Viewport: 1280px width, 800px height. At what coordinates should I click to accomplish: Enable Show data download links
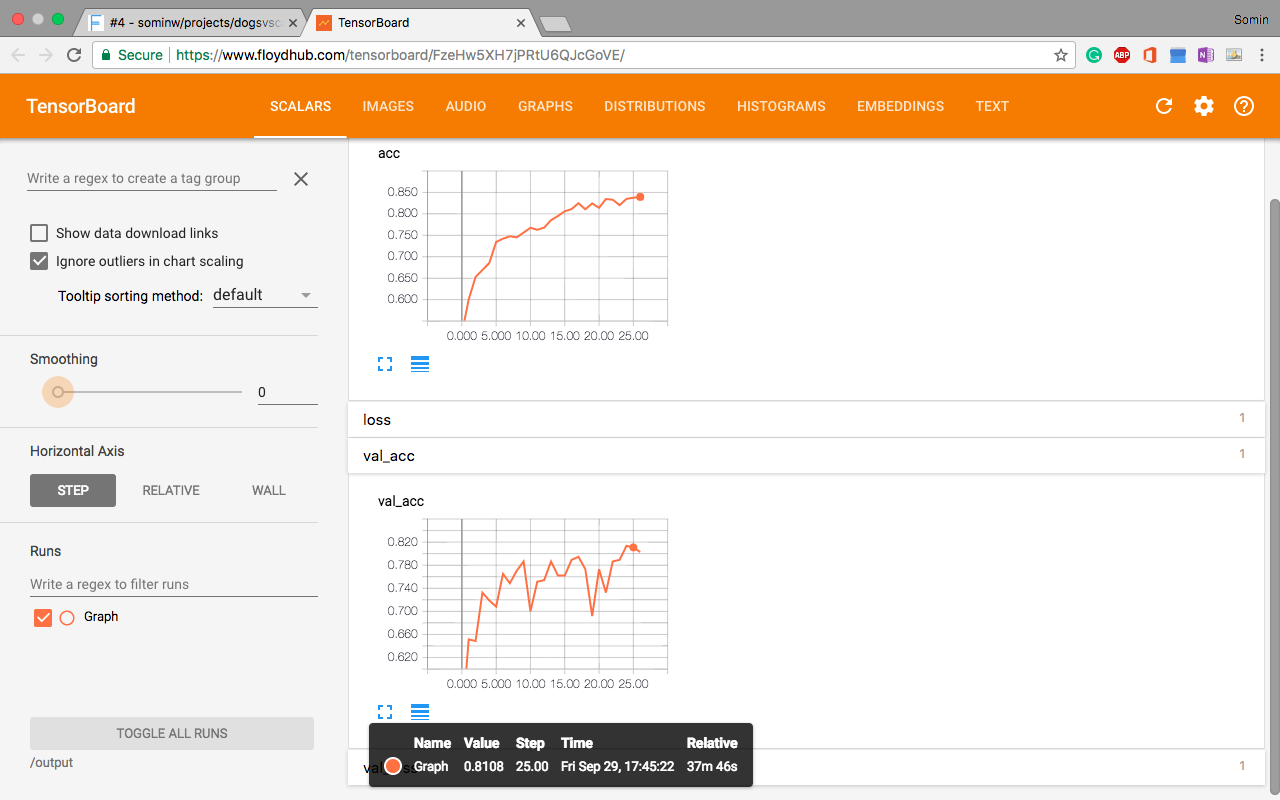pos(39,233)
